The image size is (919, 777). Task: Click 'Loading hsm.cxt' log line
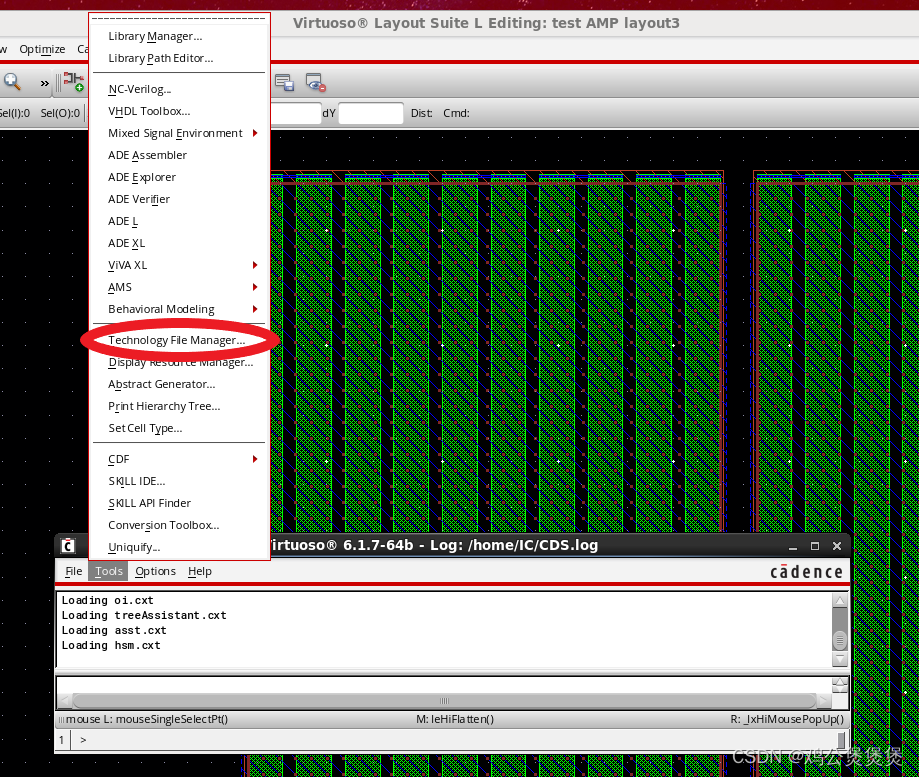pos(111,645)
